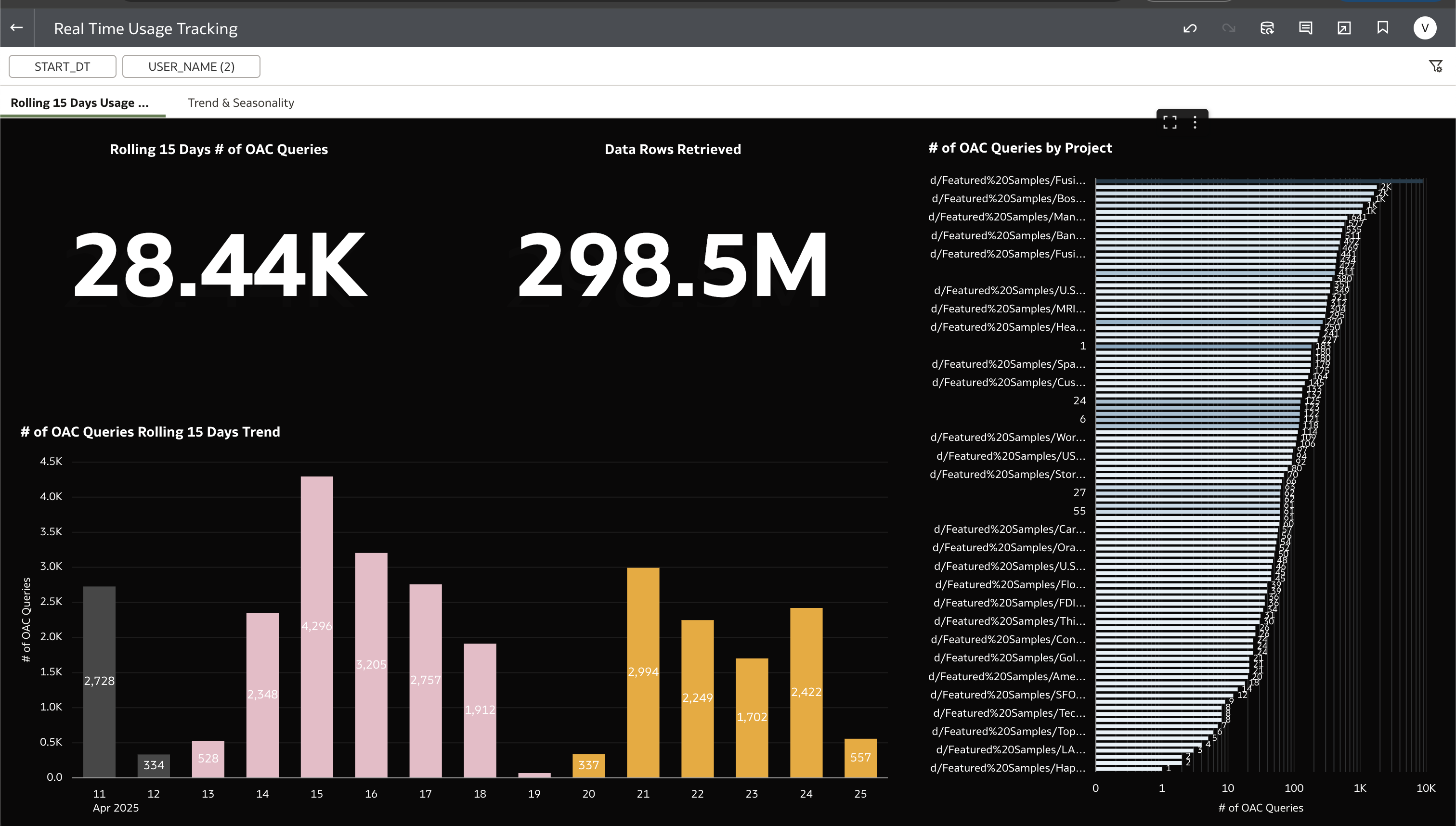Click the redo icon

1228,28
